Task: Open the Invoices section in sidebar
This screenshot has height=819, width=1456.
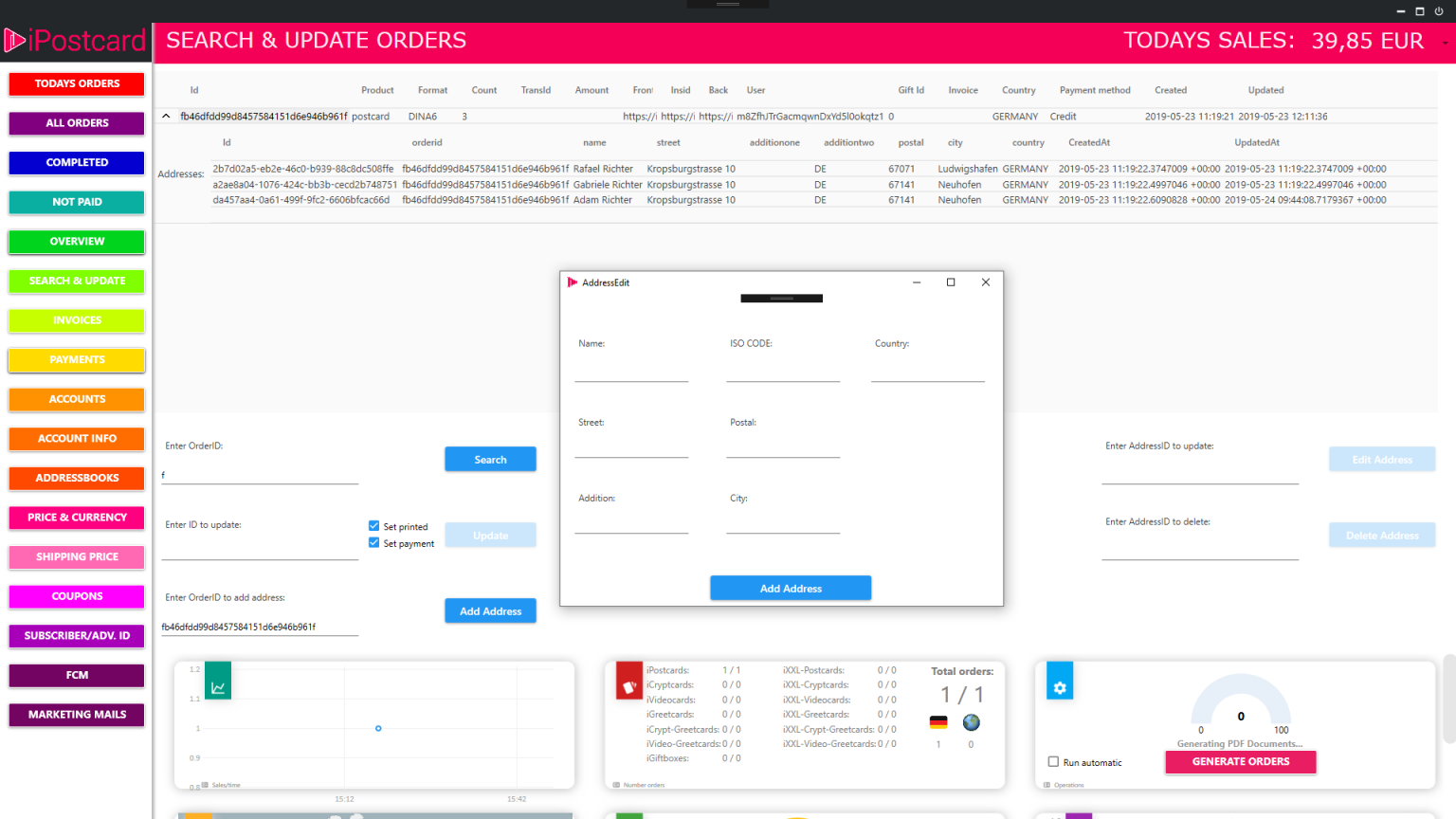Action: [77, 320]
